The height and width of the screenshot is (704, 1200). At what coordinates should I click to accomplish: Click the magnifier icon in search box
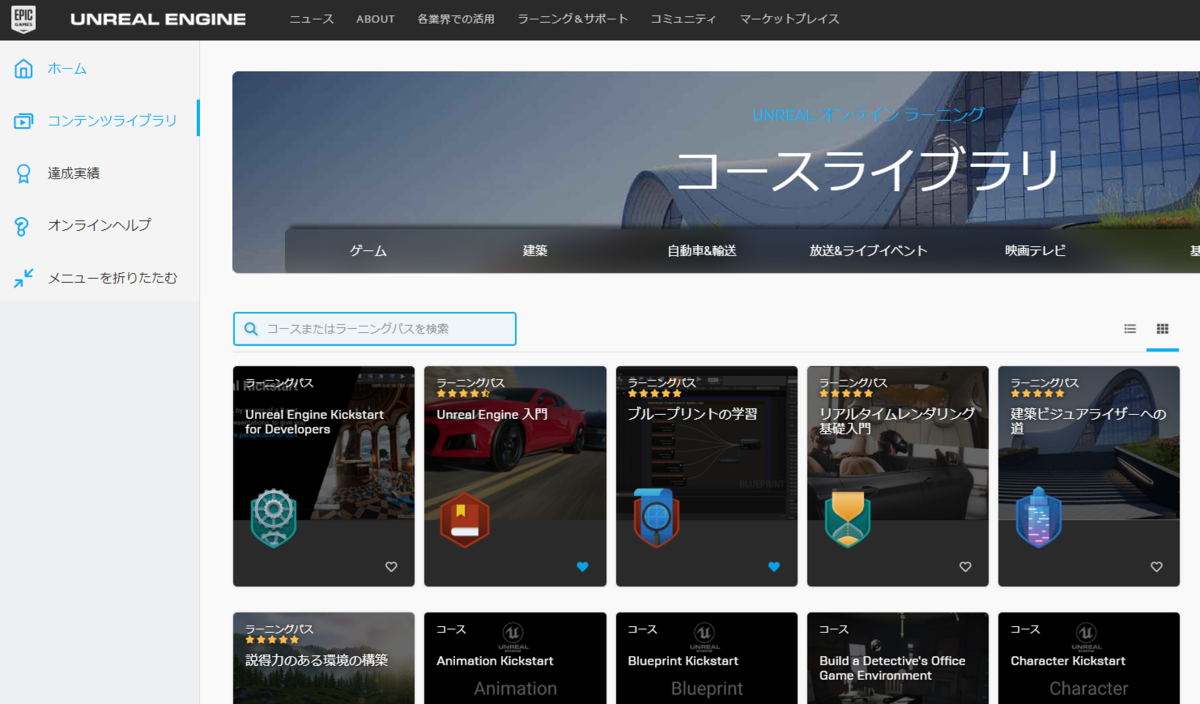pyautogui.click(x=250, y=329)
